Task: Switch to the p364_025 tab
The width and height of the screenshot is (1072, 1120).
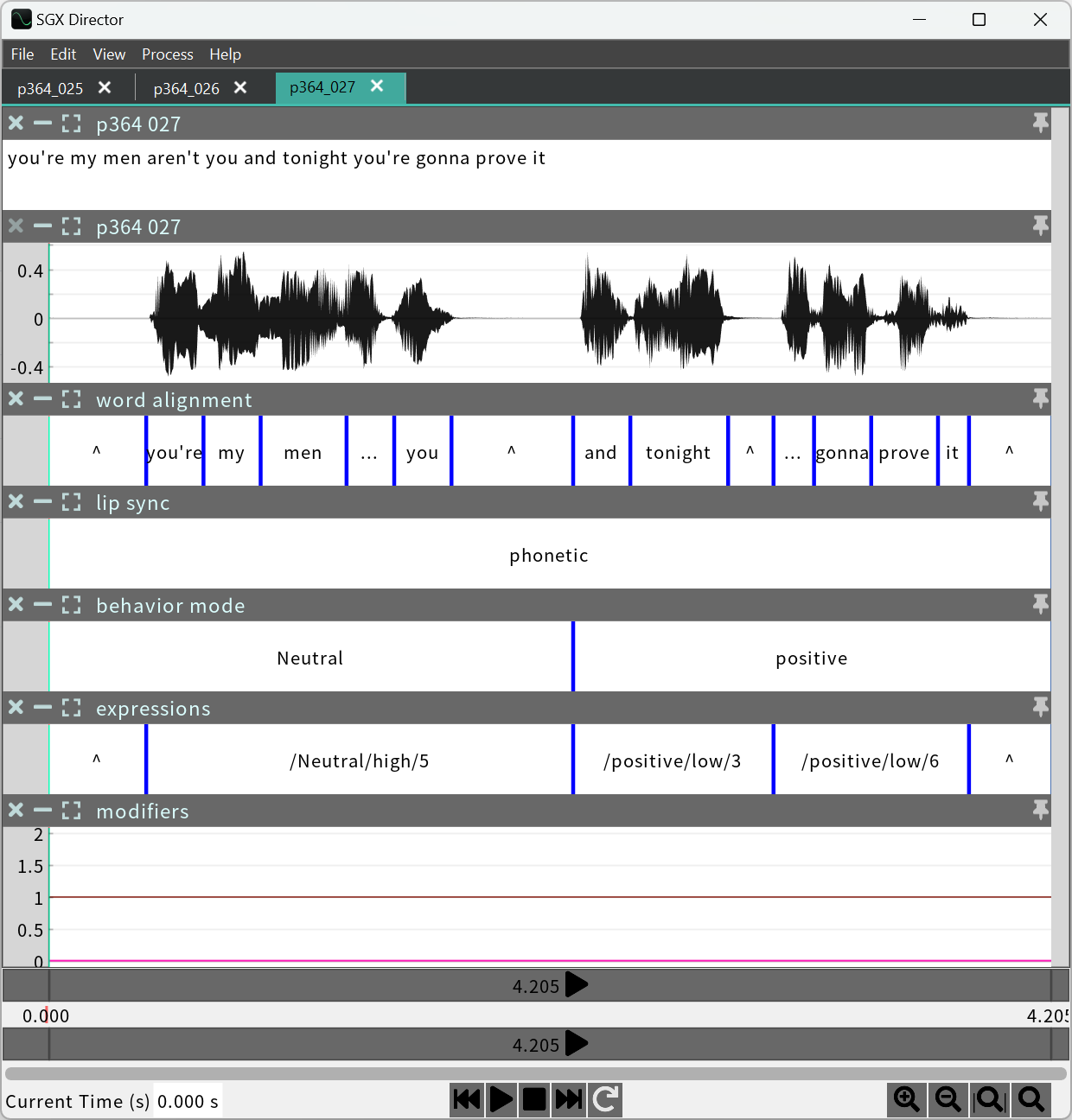Action: 50,88
